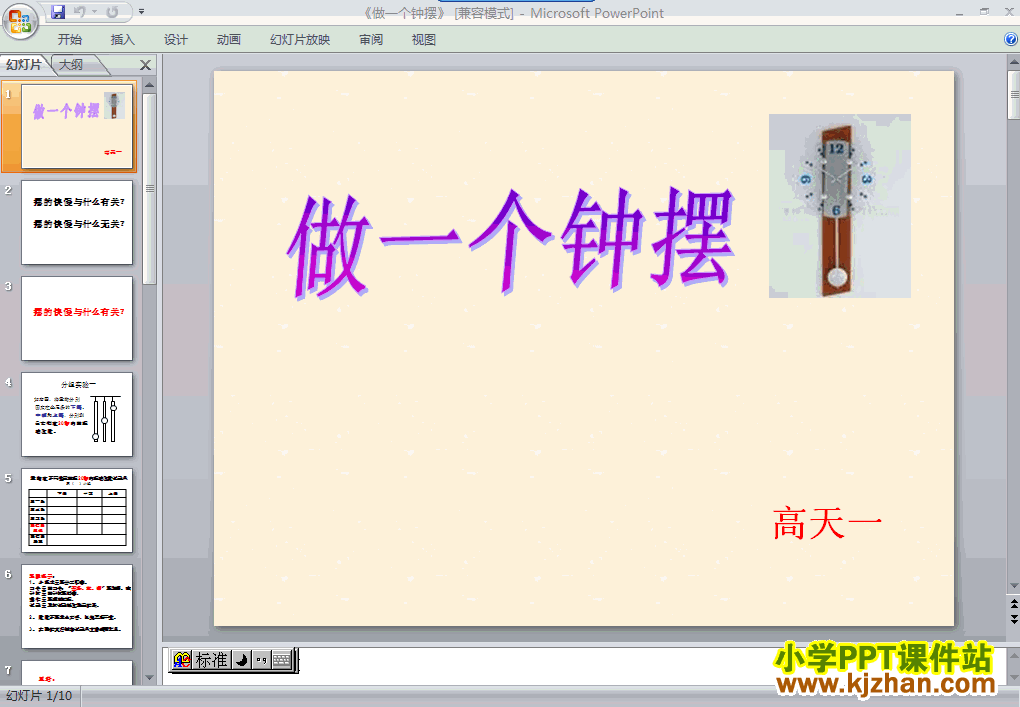Switch to the 大纲 outline tab
The width and height of the screenshot is (1020, 707).
click(x=71, y=64)
